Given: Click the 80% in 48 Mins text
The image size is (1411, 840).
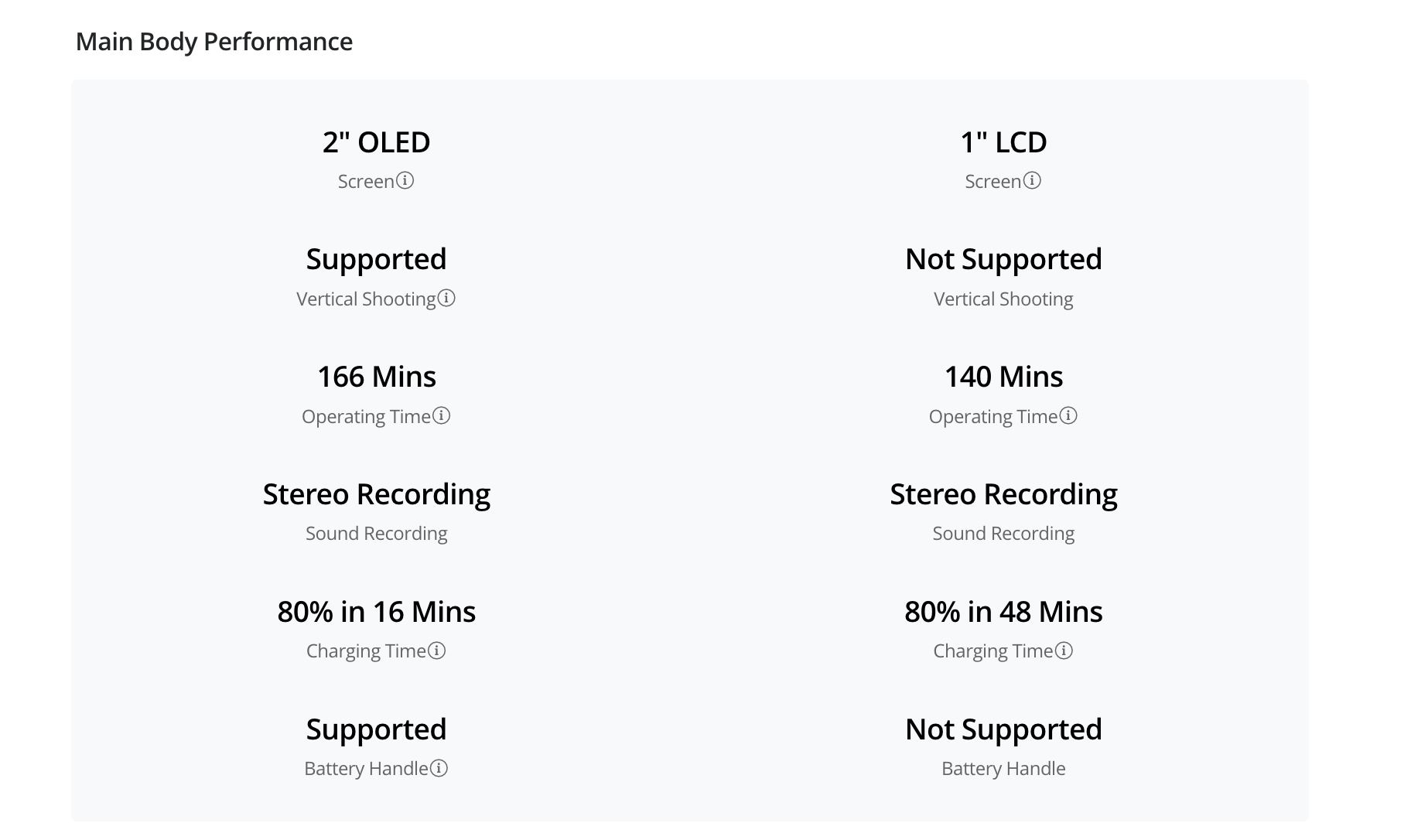Looking at the screenshot, I should point(1003,612).
